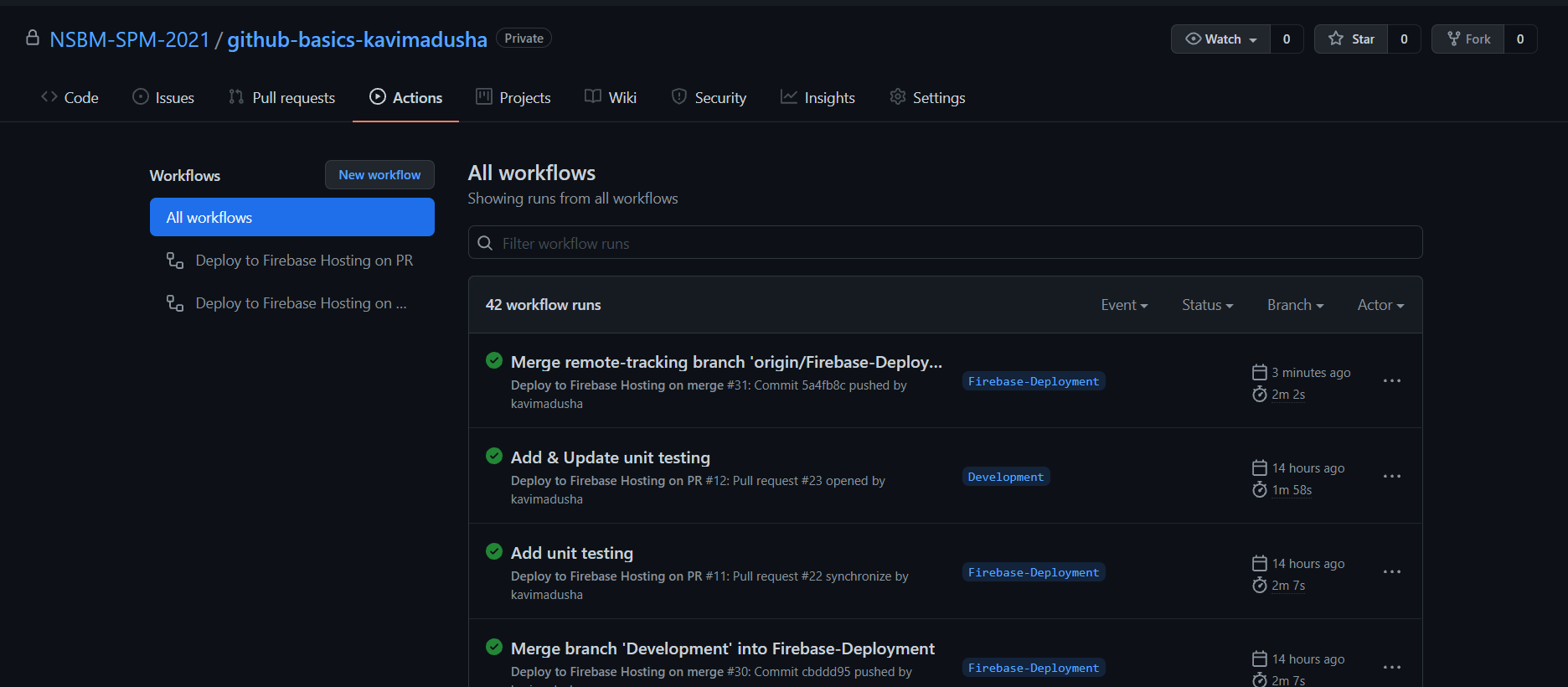The height and width of the screenshot is (687, 1568).
Task: Click the stargazers count next to Star
Action: click(1404, 39)
